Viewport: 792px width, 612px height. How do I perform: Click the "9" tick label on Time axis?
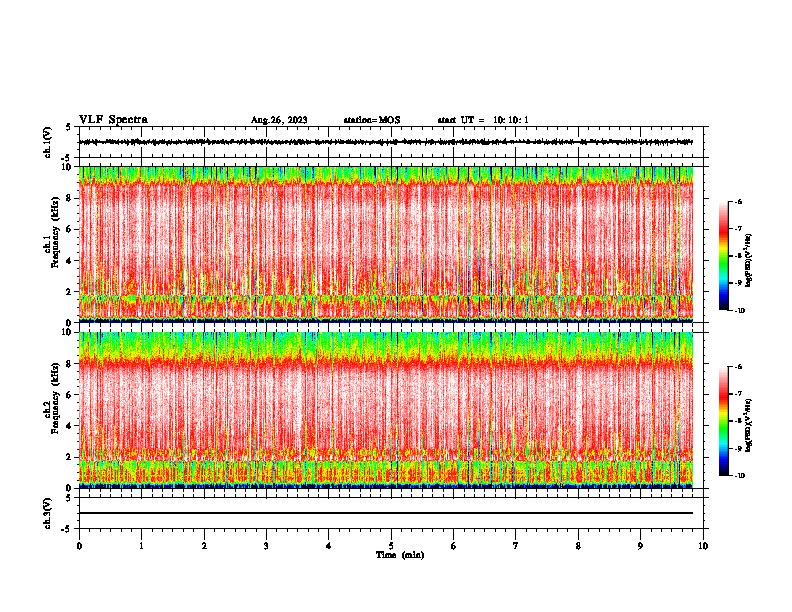tap(640, 546)
